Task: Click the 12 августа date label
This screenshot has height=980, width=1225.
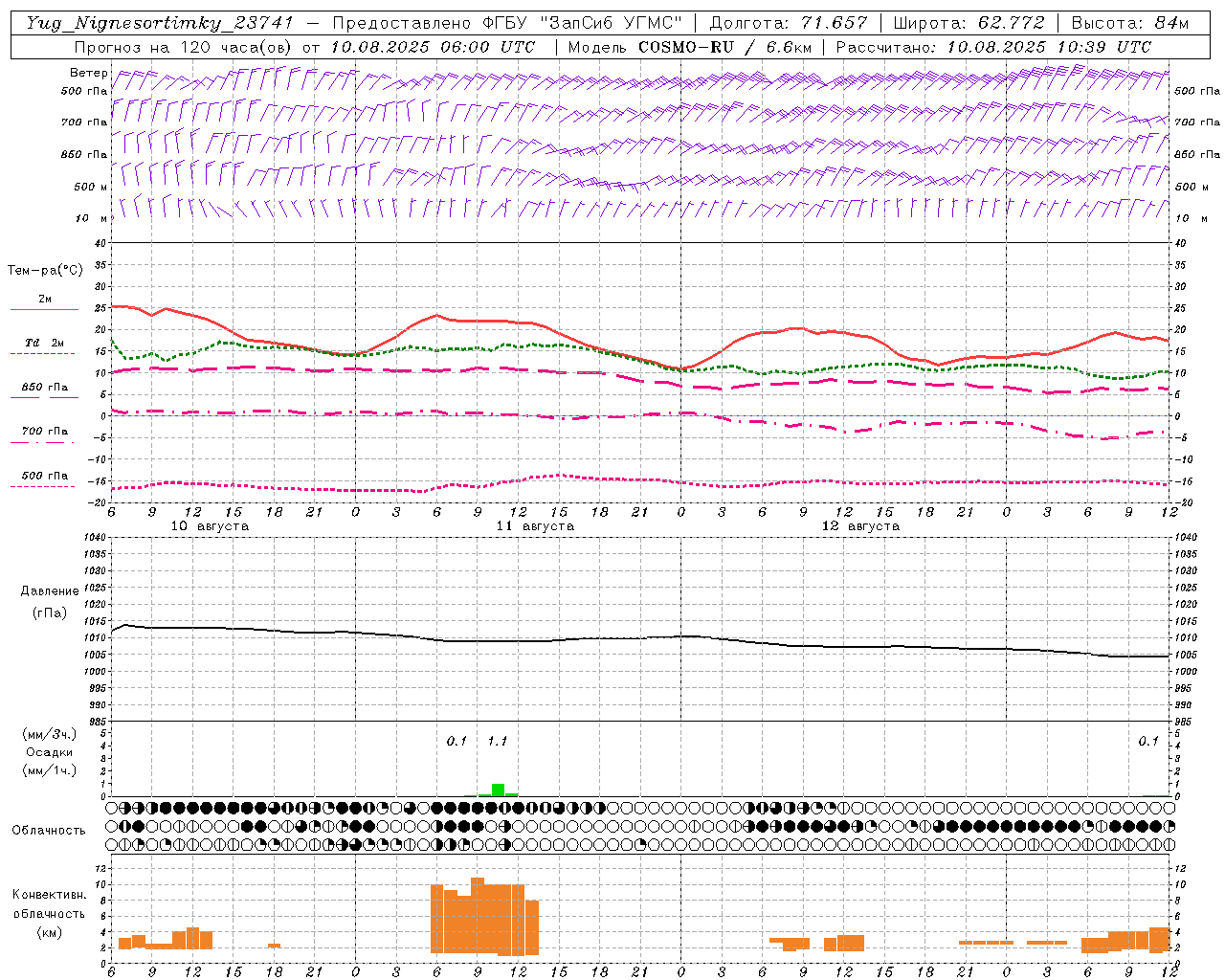Action: 860,526
